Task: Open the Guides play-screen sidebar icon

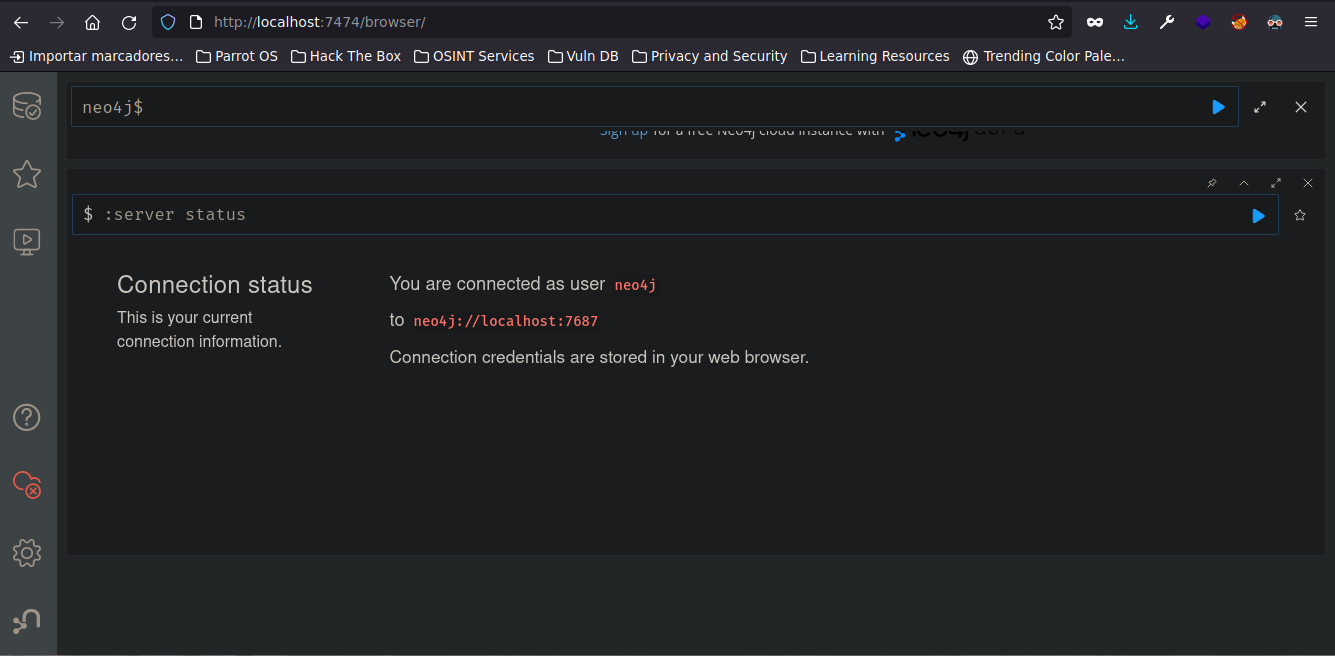Action: (x=27, y=241)
